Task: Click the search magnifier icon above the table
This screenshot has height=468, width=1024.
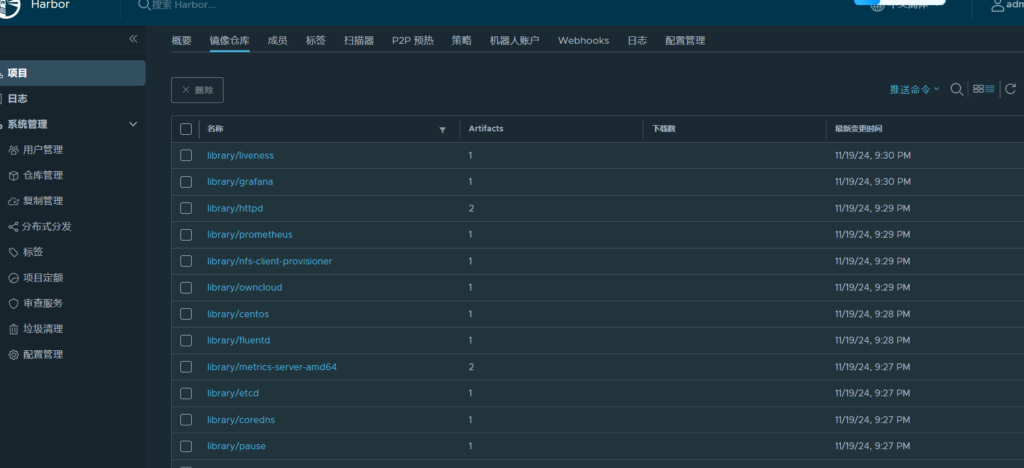Action: tap(956, 89)
